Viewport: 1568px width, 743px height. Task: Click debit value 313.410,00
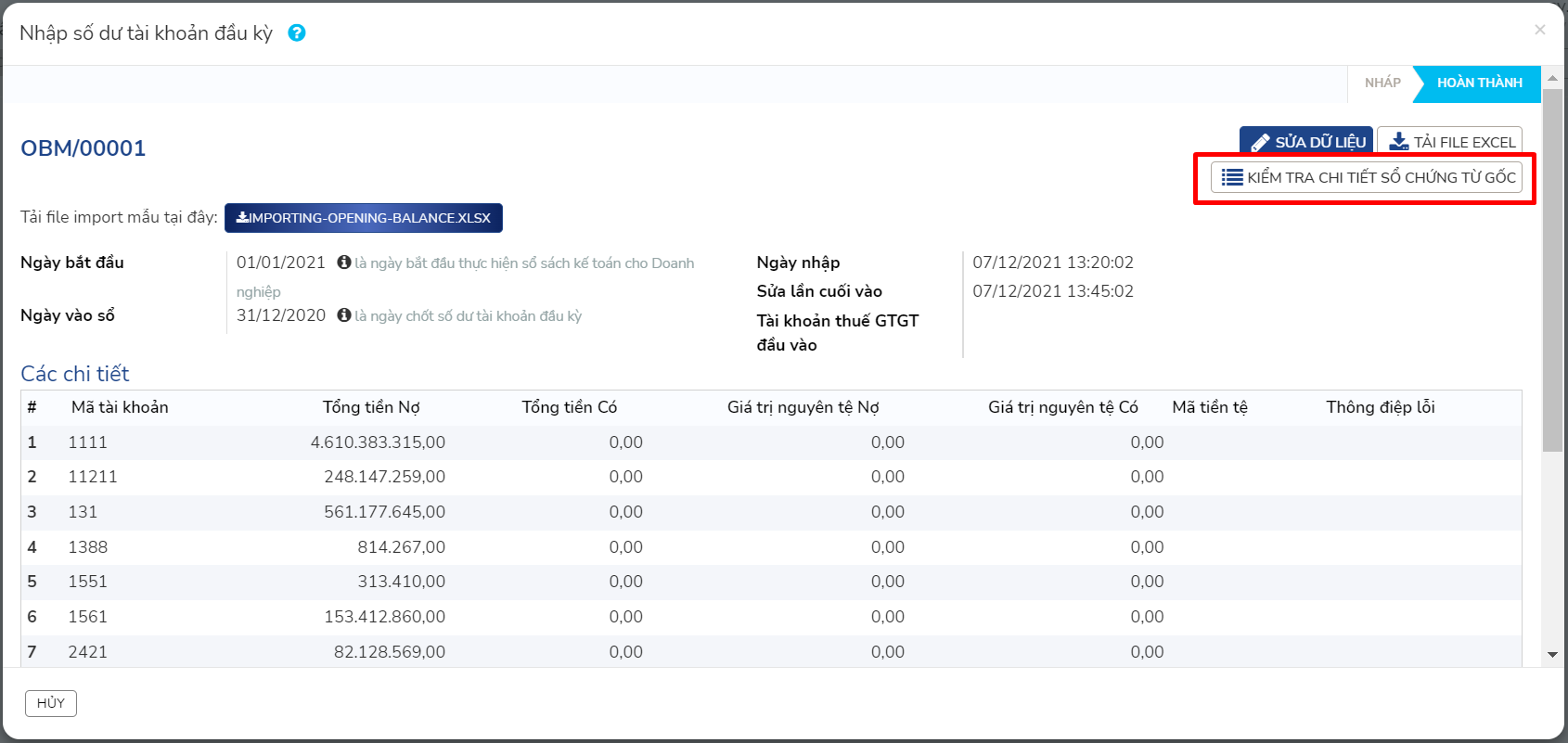[402, 582]
